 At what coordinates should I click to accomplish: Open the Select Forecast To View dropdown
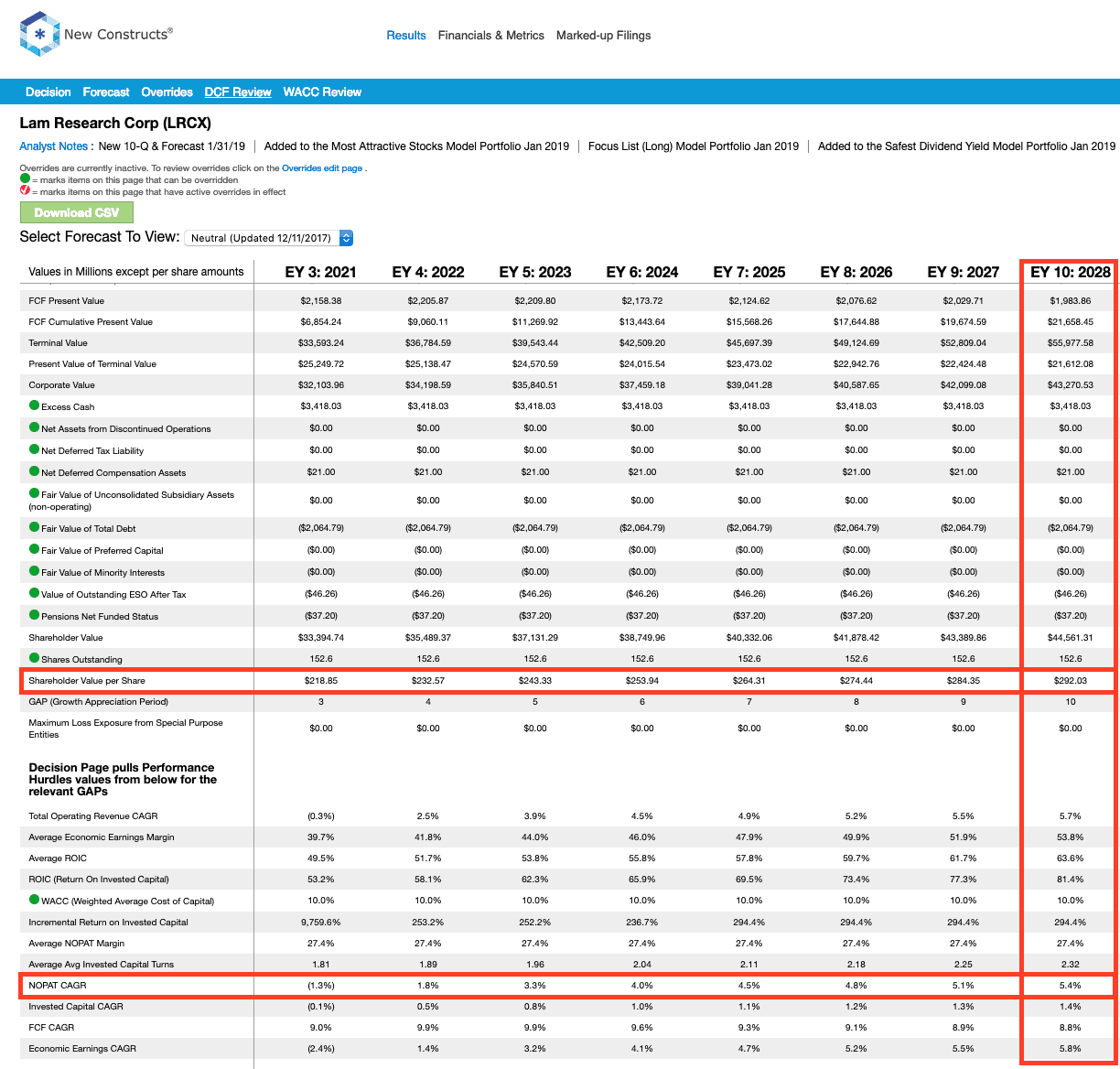pyautogui.click(x=265, y=237)
